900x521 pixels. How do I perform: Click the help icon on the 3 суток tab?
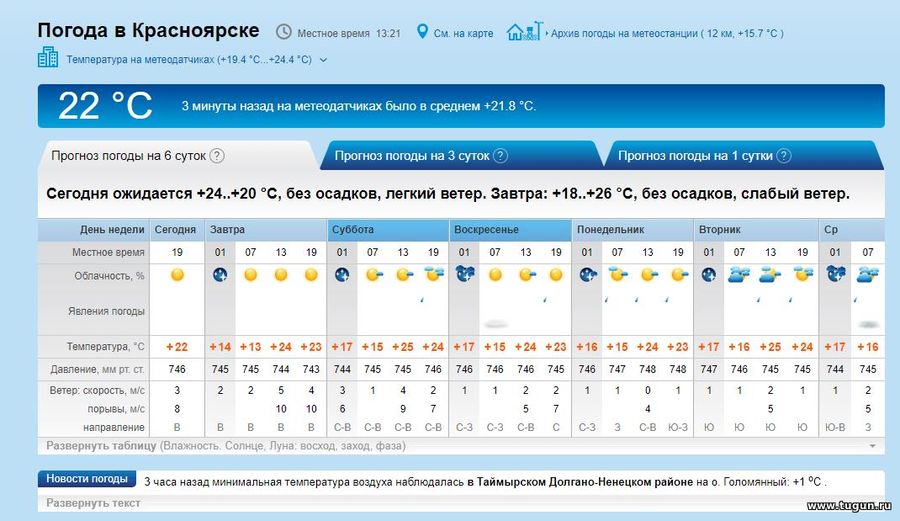coord(501,155)
